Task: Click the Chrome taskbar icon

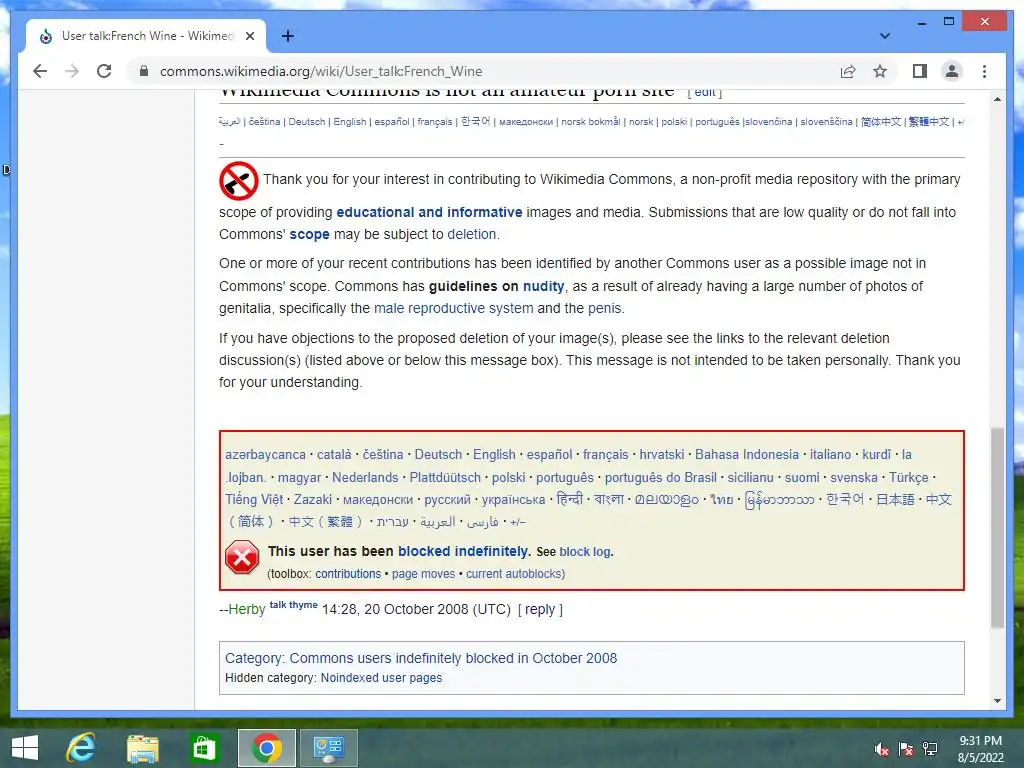Action: [x=266, y=748]
